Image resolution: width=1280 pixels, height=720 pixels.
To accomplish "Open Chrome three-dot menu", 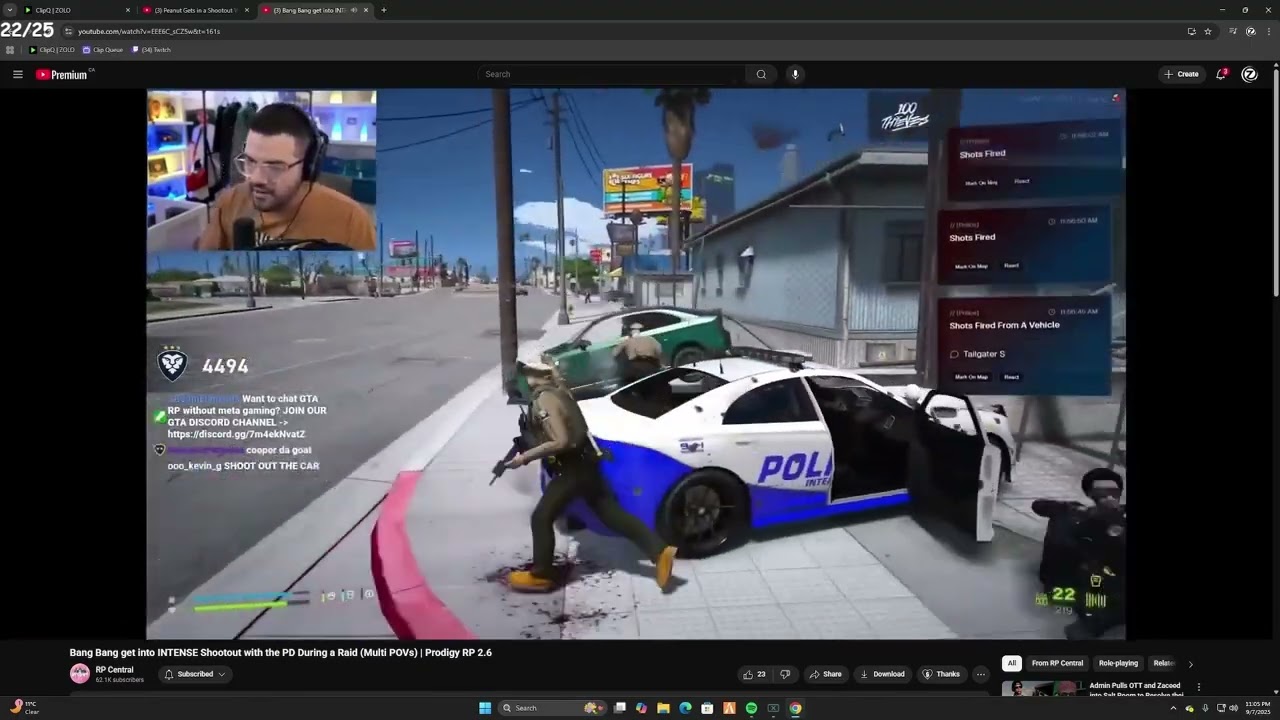I will [x=1268, y=31].
